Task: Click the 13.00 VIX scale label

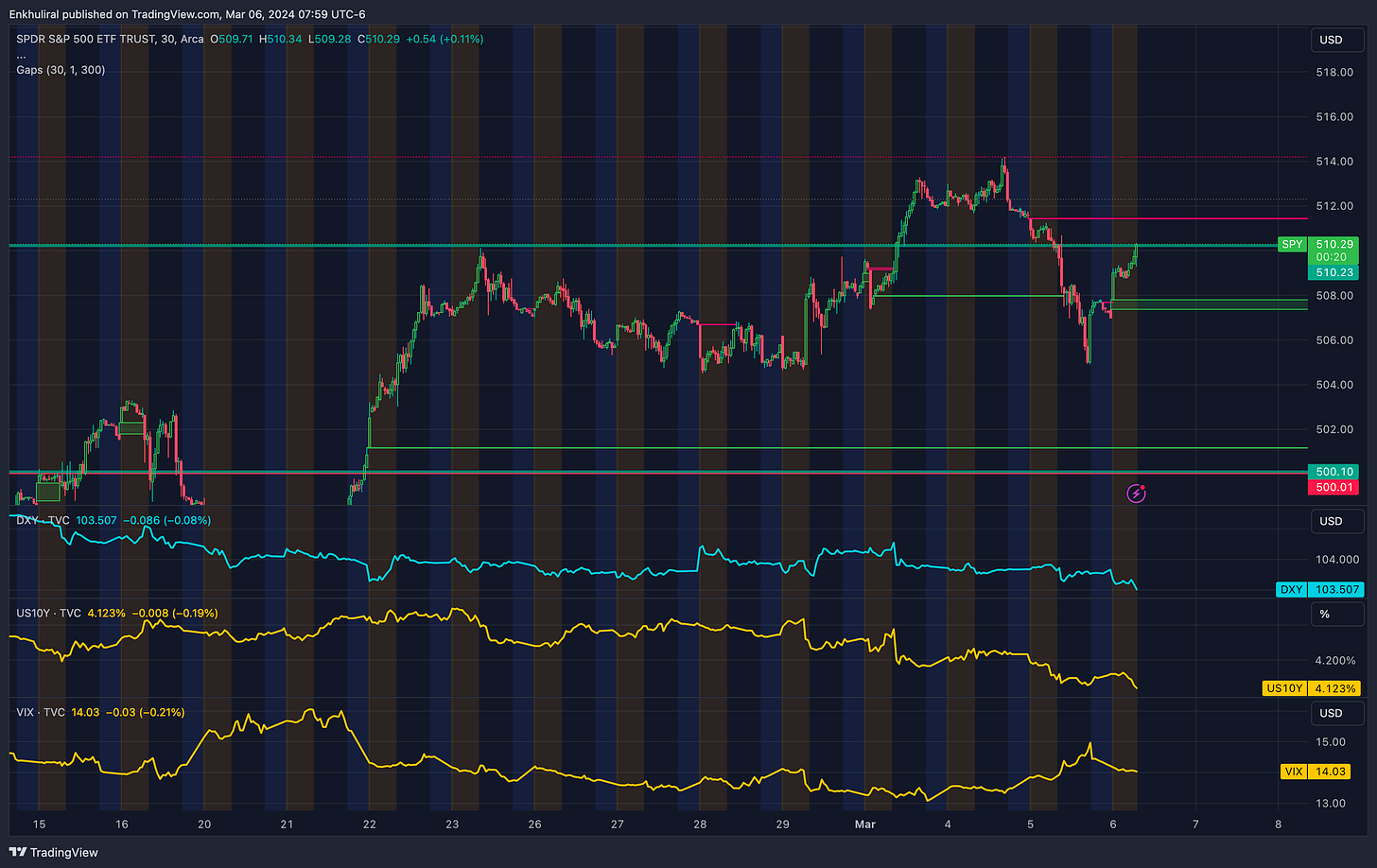Action: (x=1331, y=804)
